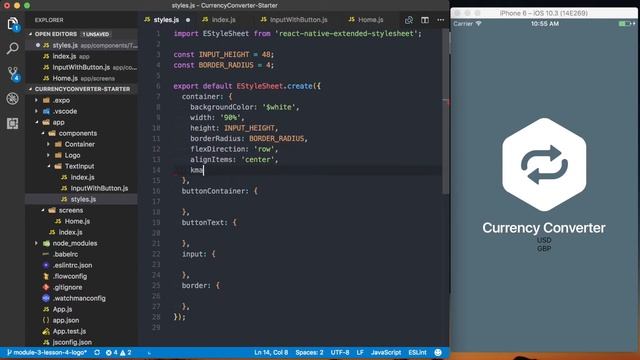This screenshot has width=640, height=360.
Task: Select styles.js in the file tree
Action: 82,199
